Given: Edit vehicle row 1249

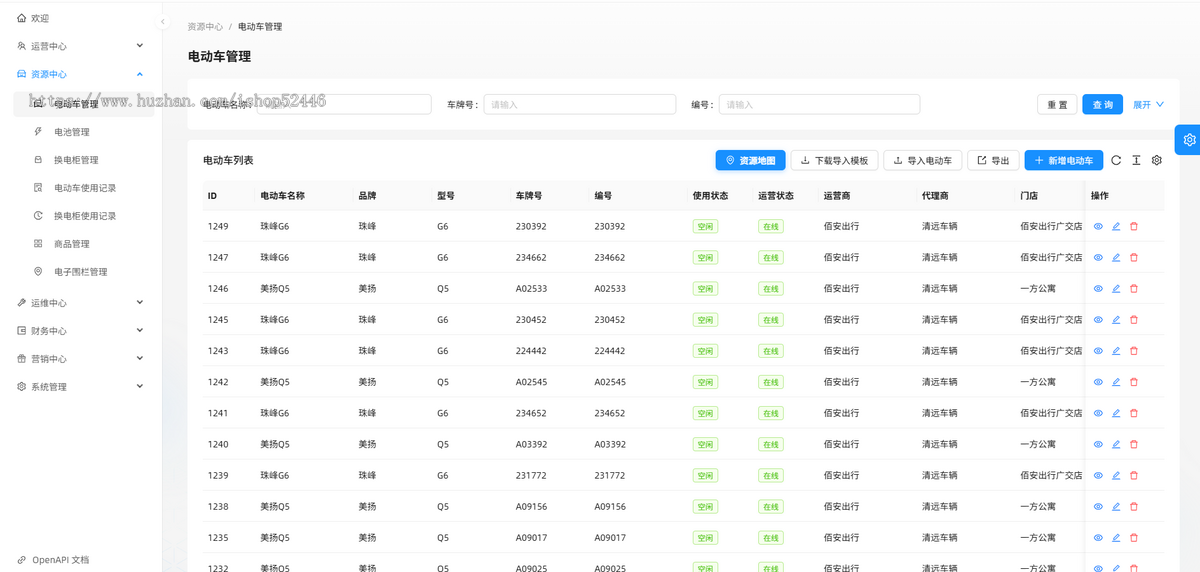Looking at the screenshot, I should pos(1116,226).
